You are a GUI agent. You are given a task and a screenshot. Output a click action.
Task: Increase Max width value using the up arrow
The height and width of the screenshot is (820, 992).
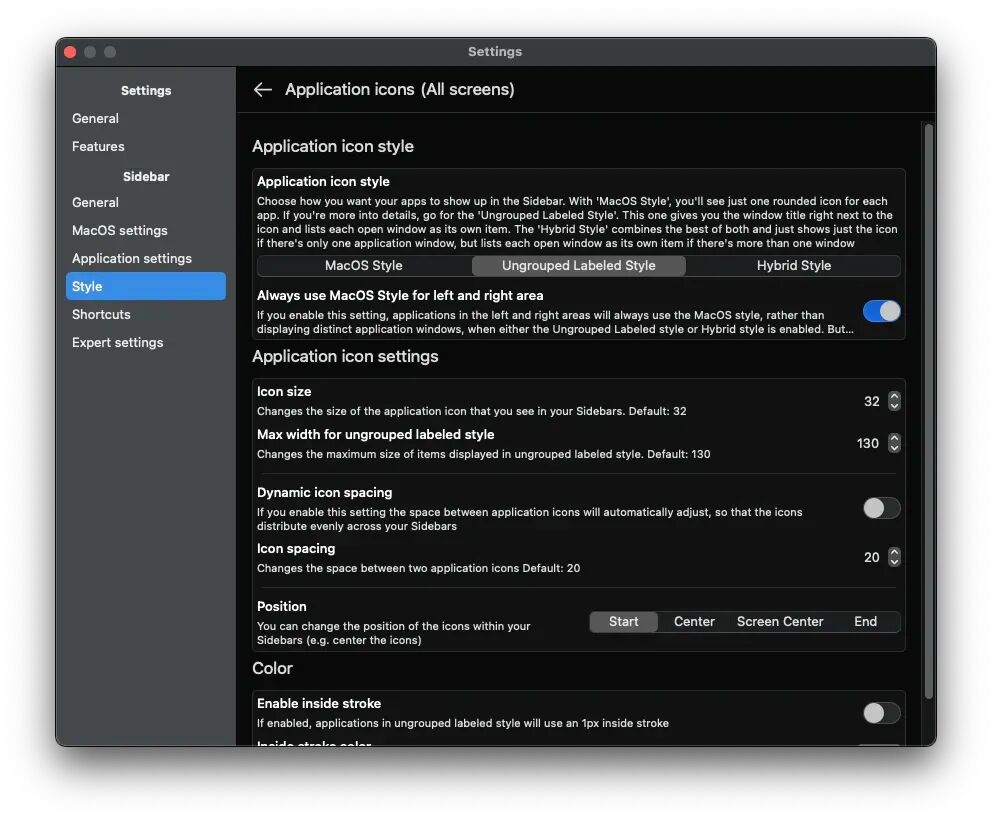point(894,438)
